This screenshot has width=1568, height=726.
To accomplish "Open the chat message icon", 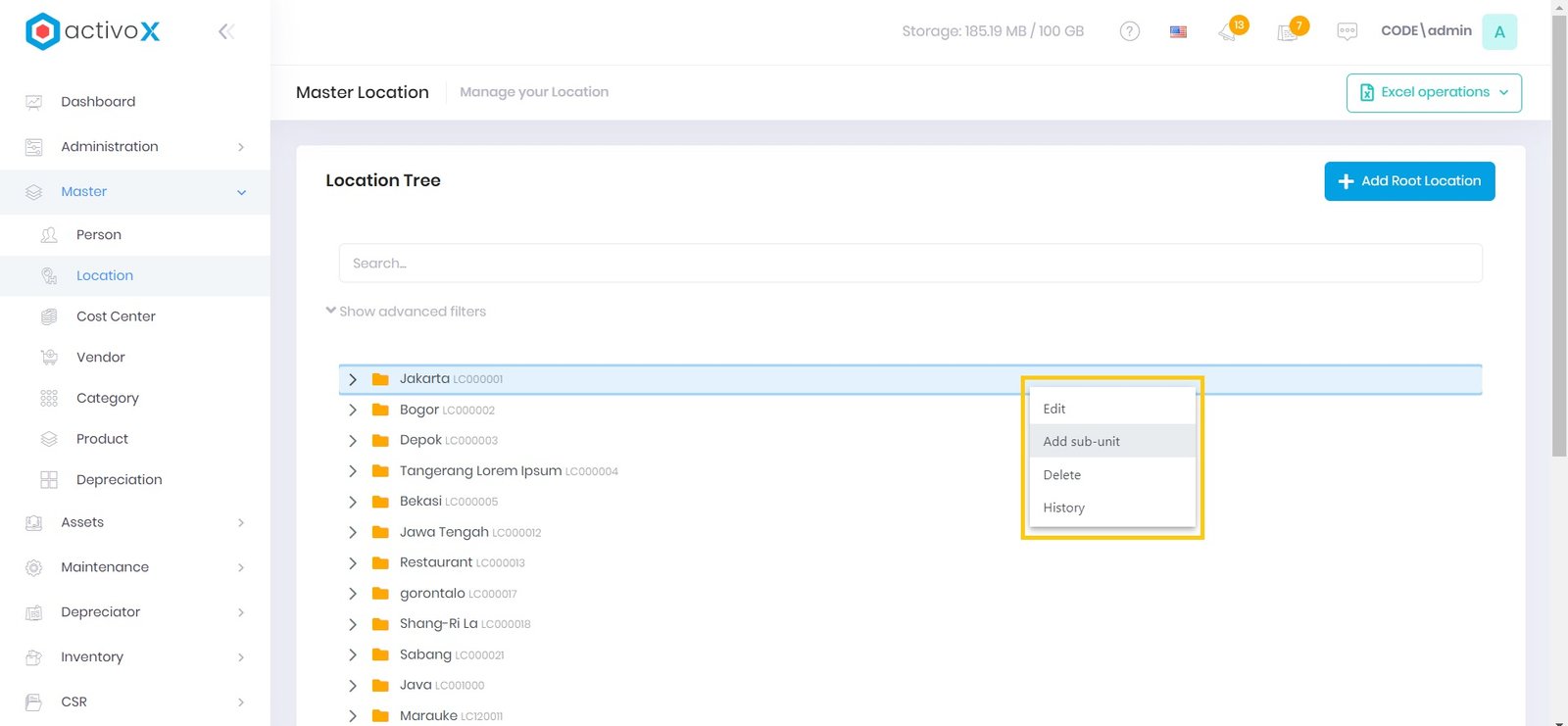I will point(1347,31).
